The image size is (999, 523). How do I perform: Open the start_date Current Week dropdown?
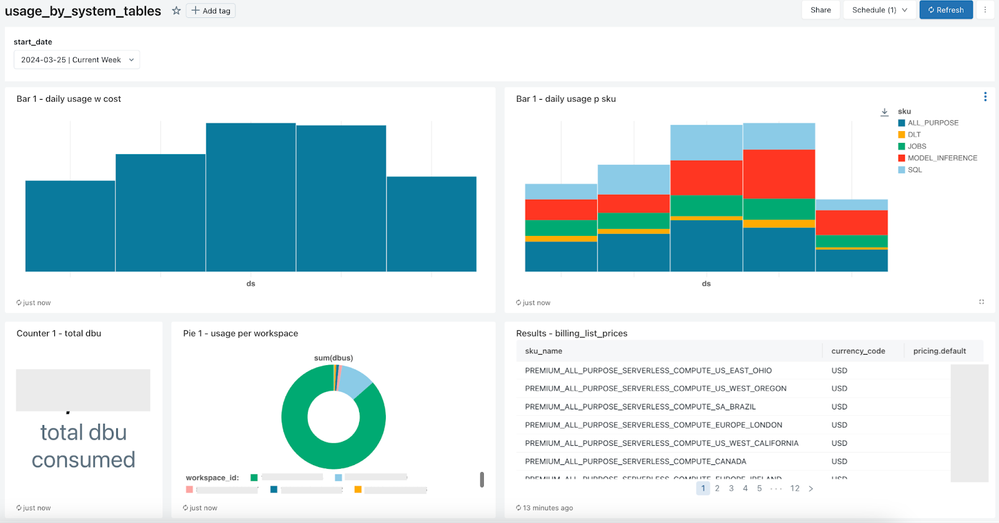tap(77, 60)
